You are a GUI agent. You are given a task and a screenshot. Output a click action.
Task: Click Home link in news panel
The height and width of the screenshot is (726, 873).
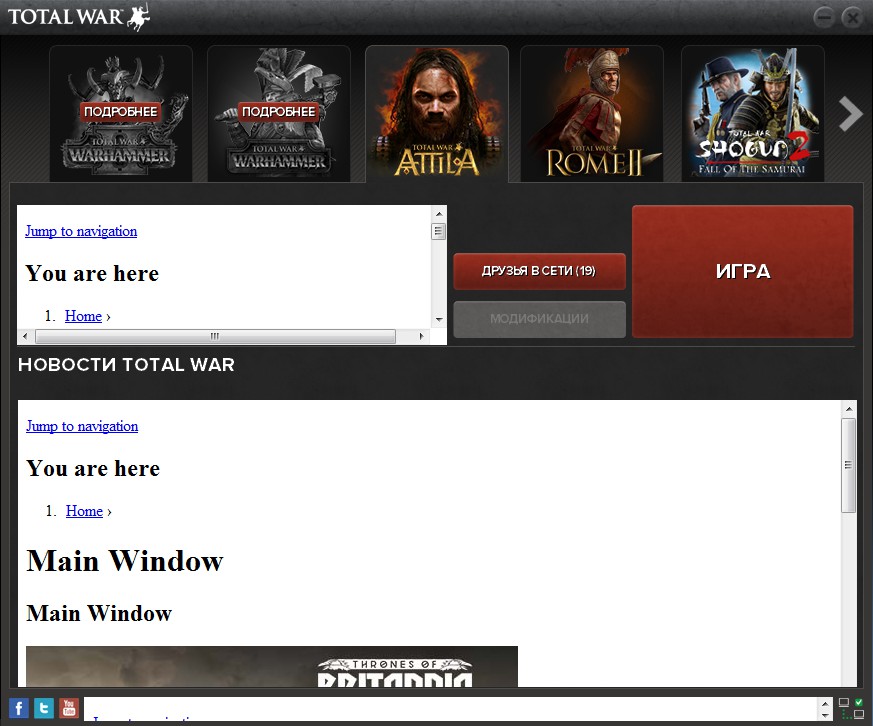click(x=85, y=511)
